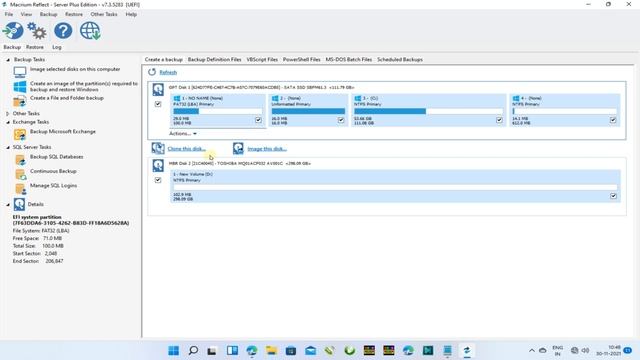Toggle checkbox for partition 4 NTFS Primary
The image size is (640, 360).
tap(613, 120)
